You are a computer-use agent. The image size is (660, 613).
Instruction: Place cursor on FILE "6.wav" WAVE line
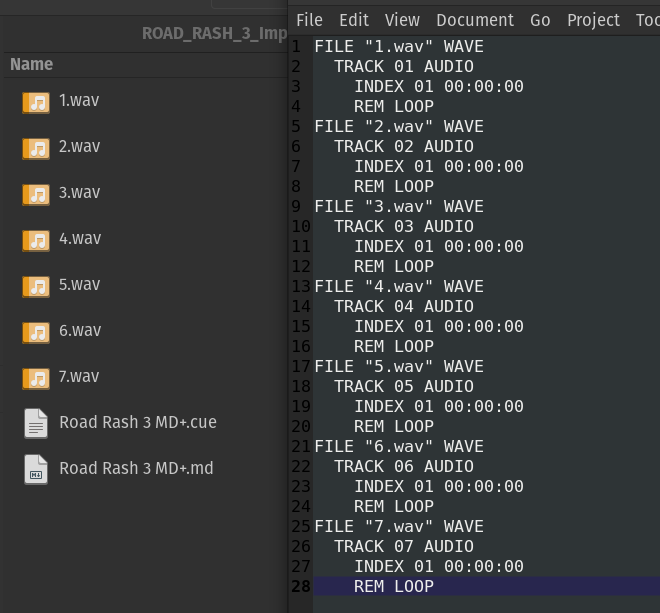coord(399,446)
